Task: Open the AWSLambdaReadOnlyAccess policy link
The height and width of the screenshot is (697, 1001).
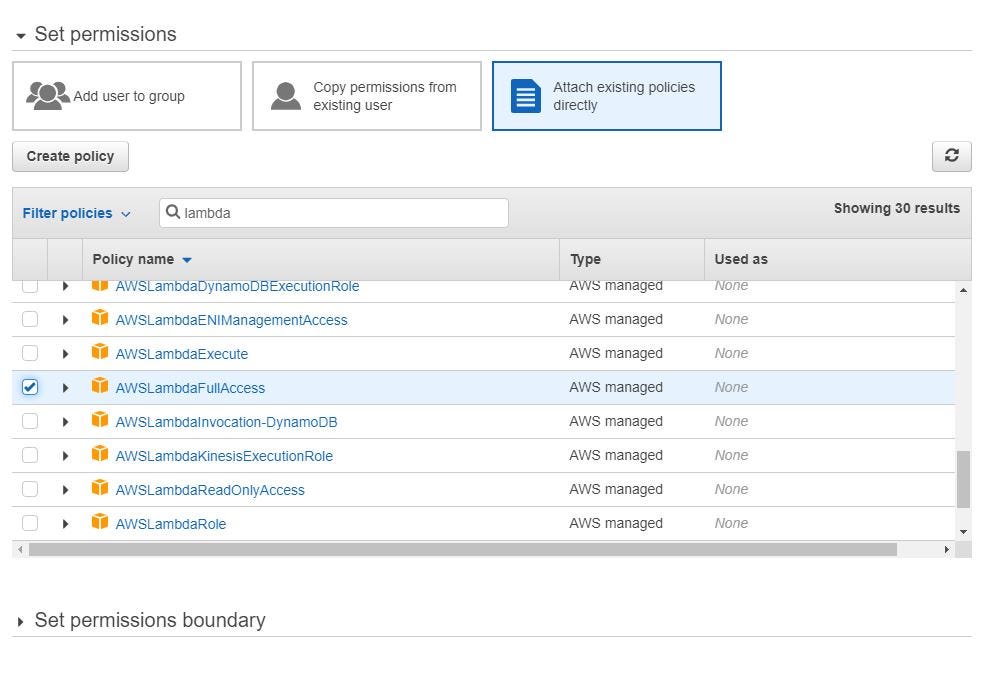Action: (x=210, y=490)
